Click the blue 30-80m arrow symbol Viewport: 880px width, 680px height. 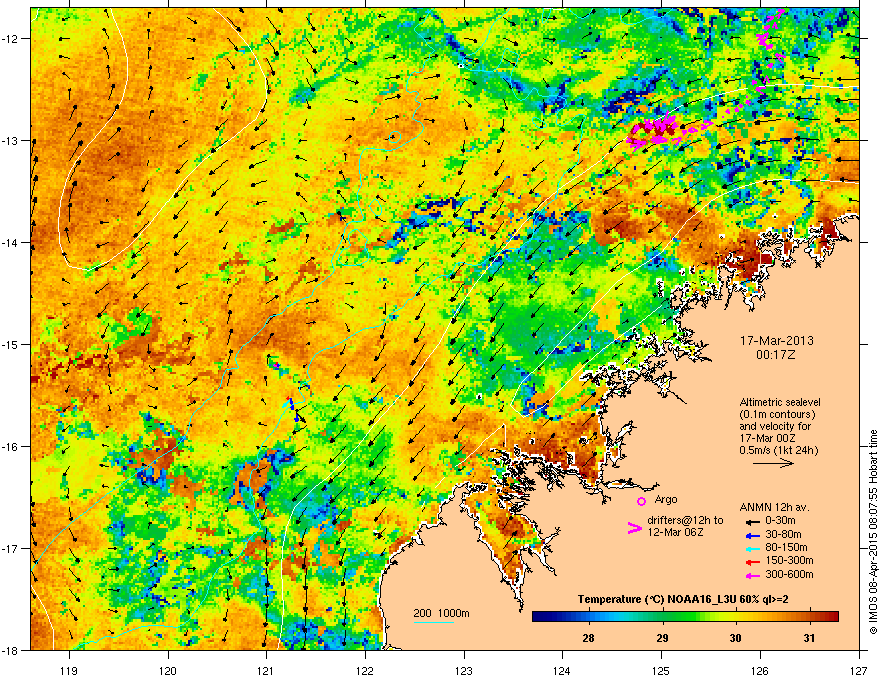[752, 534]
